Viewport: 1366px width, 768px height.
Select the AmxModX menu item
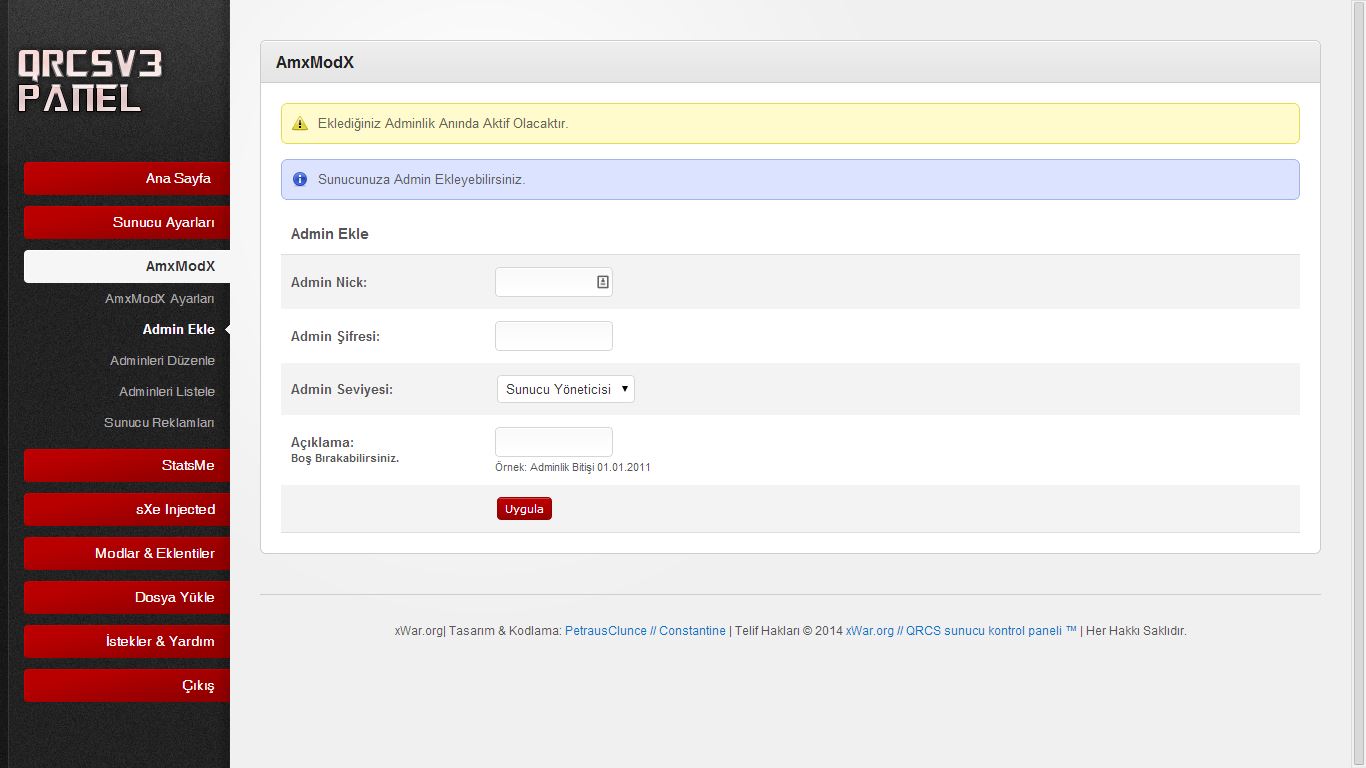[127, 266]
